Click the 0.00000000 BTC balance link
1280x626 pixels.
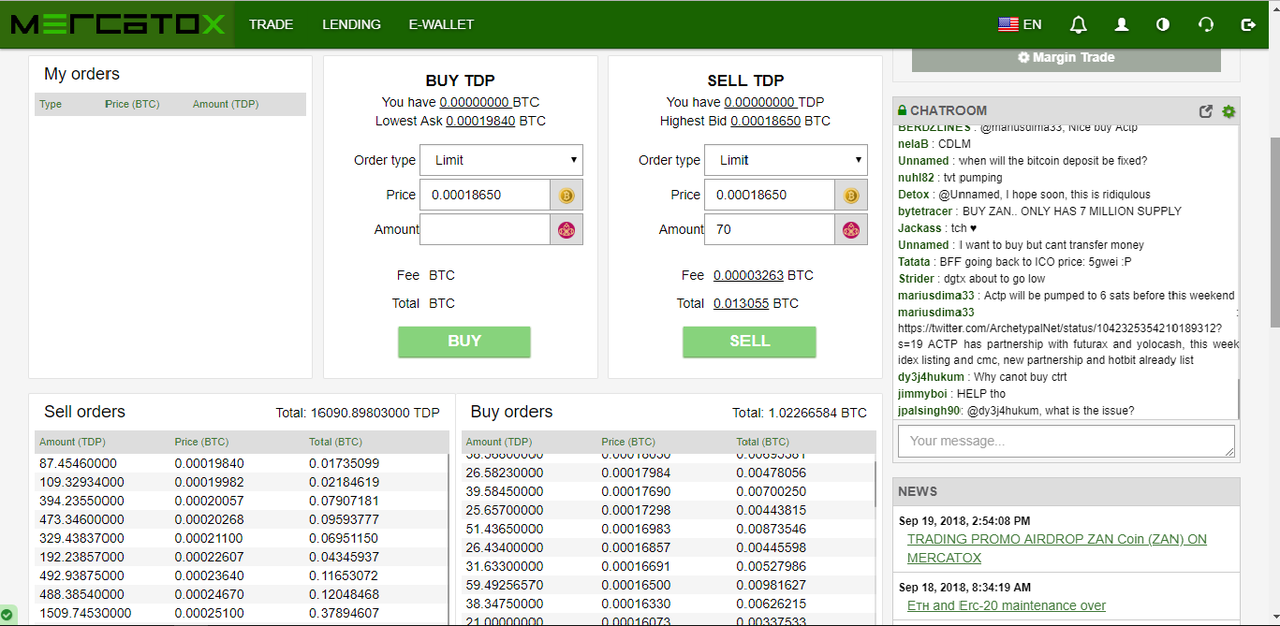[x=475, y=102]
